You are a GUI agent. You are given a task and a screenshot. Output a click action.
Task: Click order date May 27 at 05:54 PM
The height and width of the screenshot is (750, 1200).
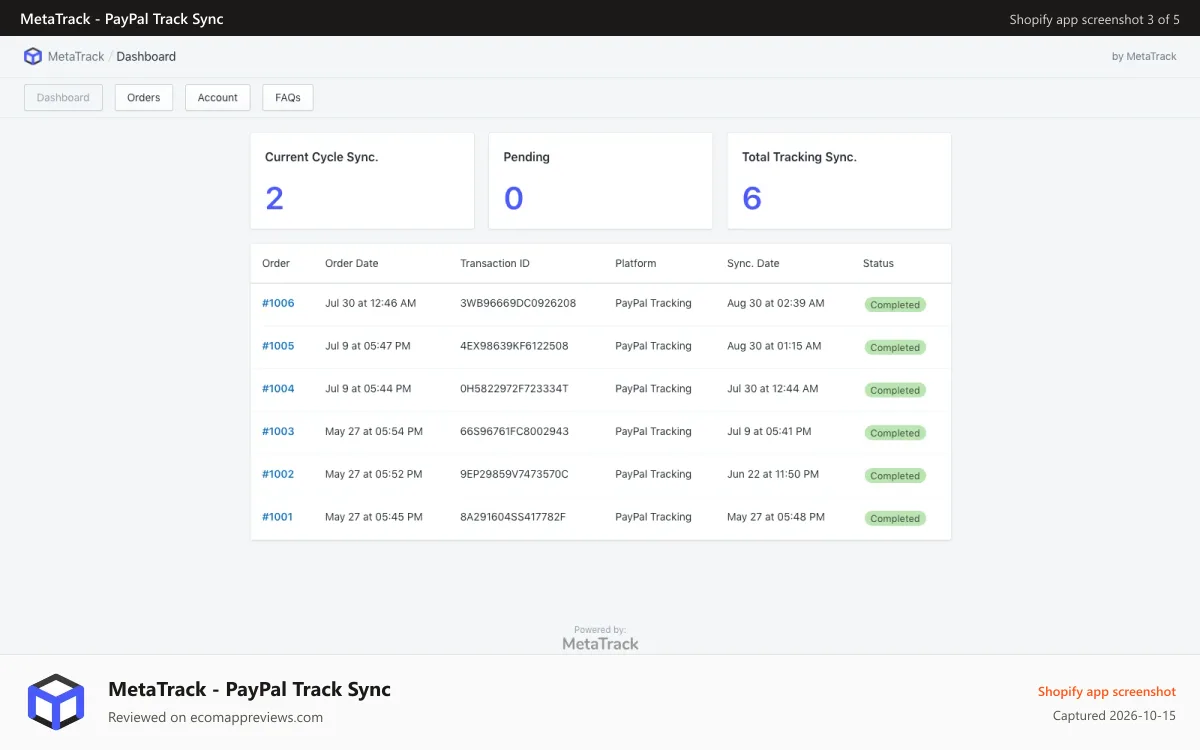(x=374, y=432)
